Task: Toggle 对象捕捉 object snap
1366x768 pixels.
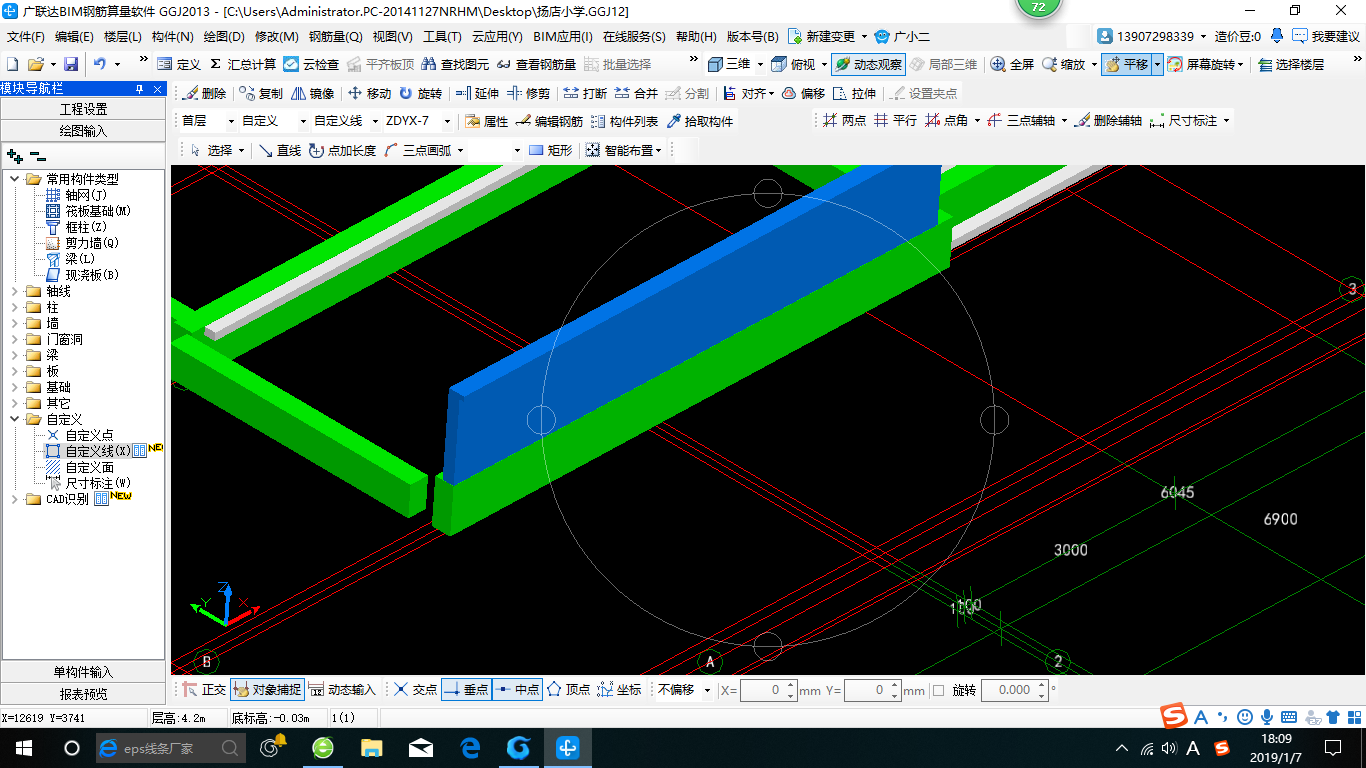Action: [x=266, y=690]
